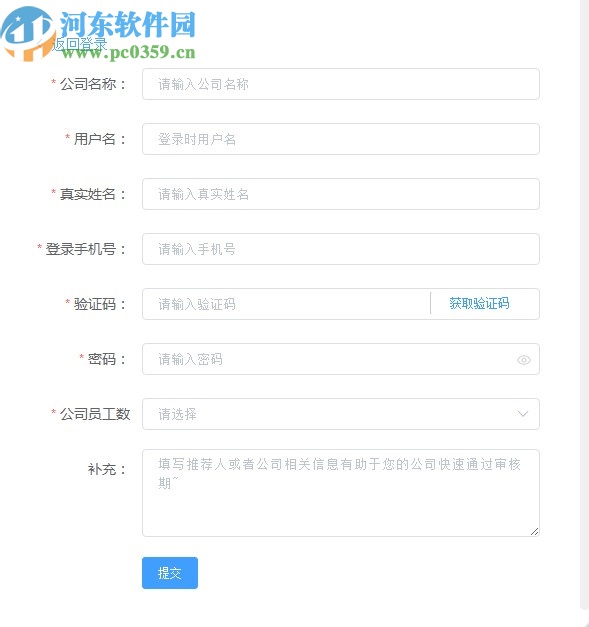
Task: Click the www.pc0359.cn watermark text
Action: [128, 52]
